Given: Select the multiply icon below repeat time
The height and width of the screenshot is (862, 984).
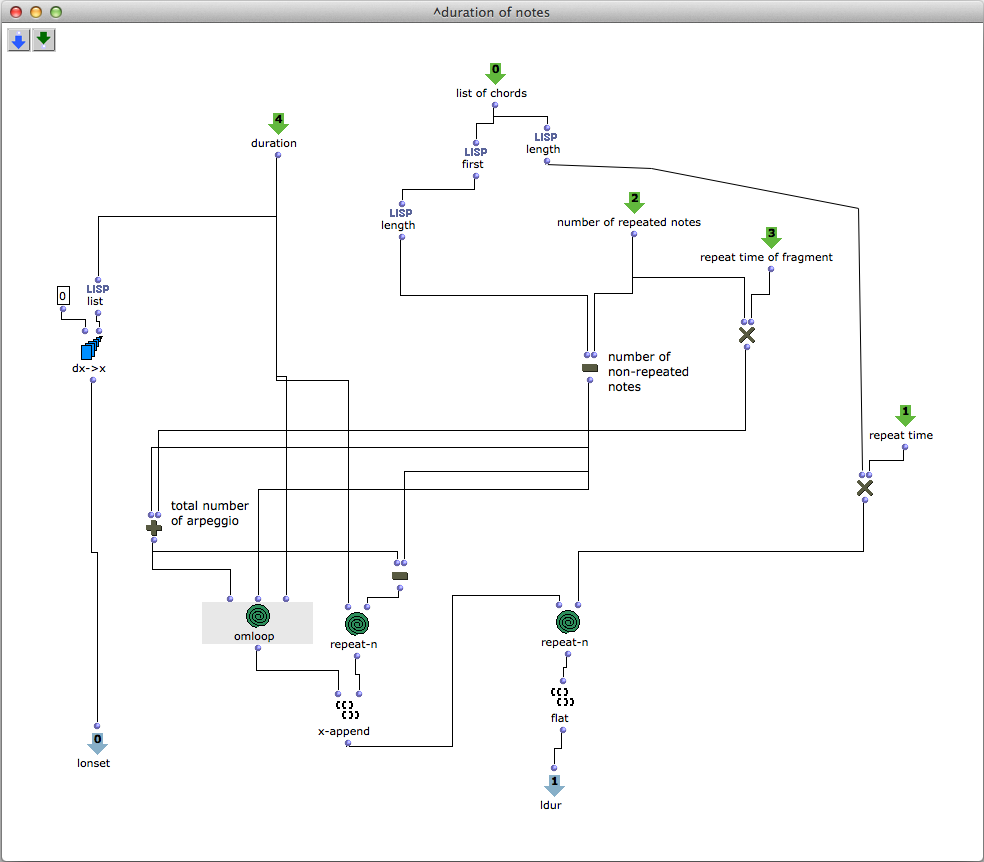Looking at the screenshot, I should point(865,488).
